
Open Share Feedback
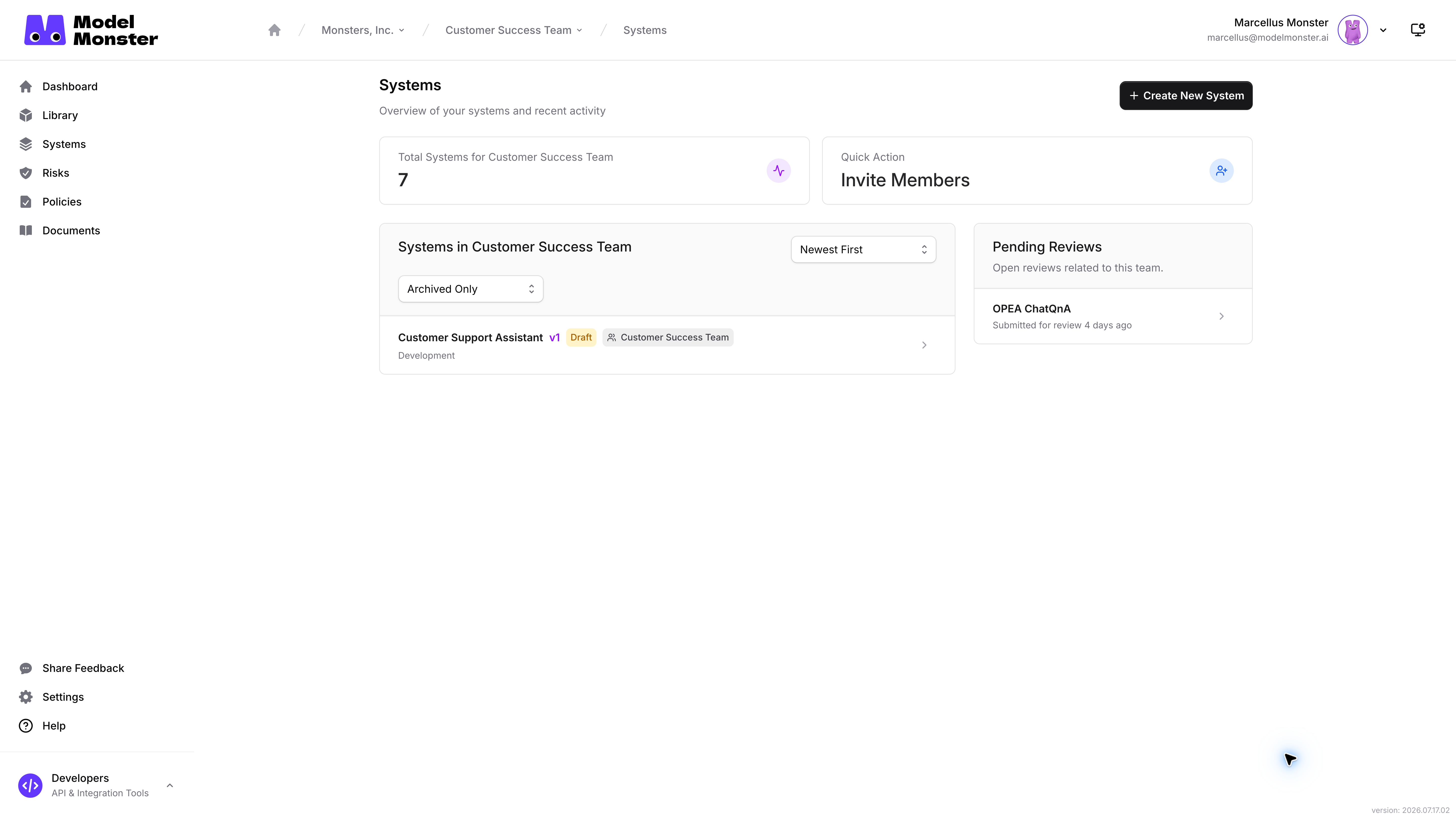(x=83, y=668)
